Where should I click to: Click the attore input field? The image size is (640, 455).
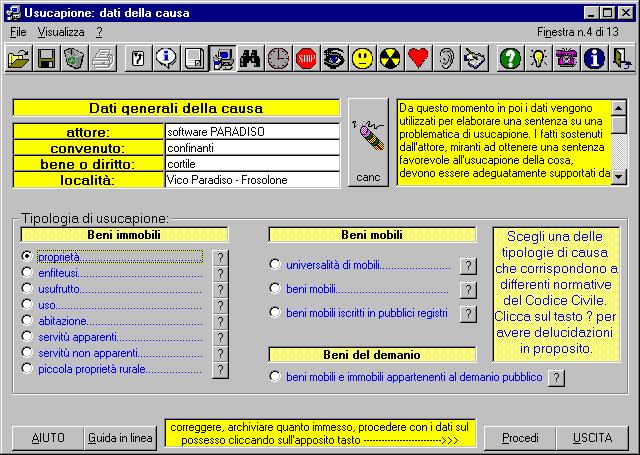pos(252,131)
